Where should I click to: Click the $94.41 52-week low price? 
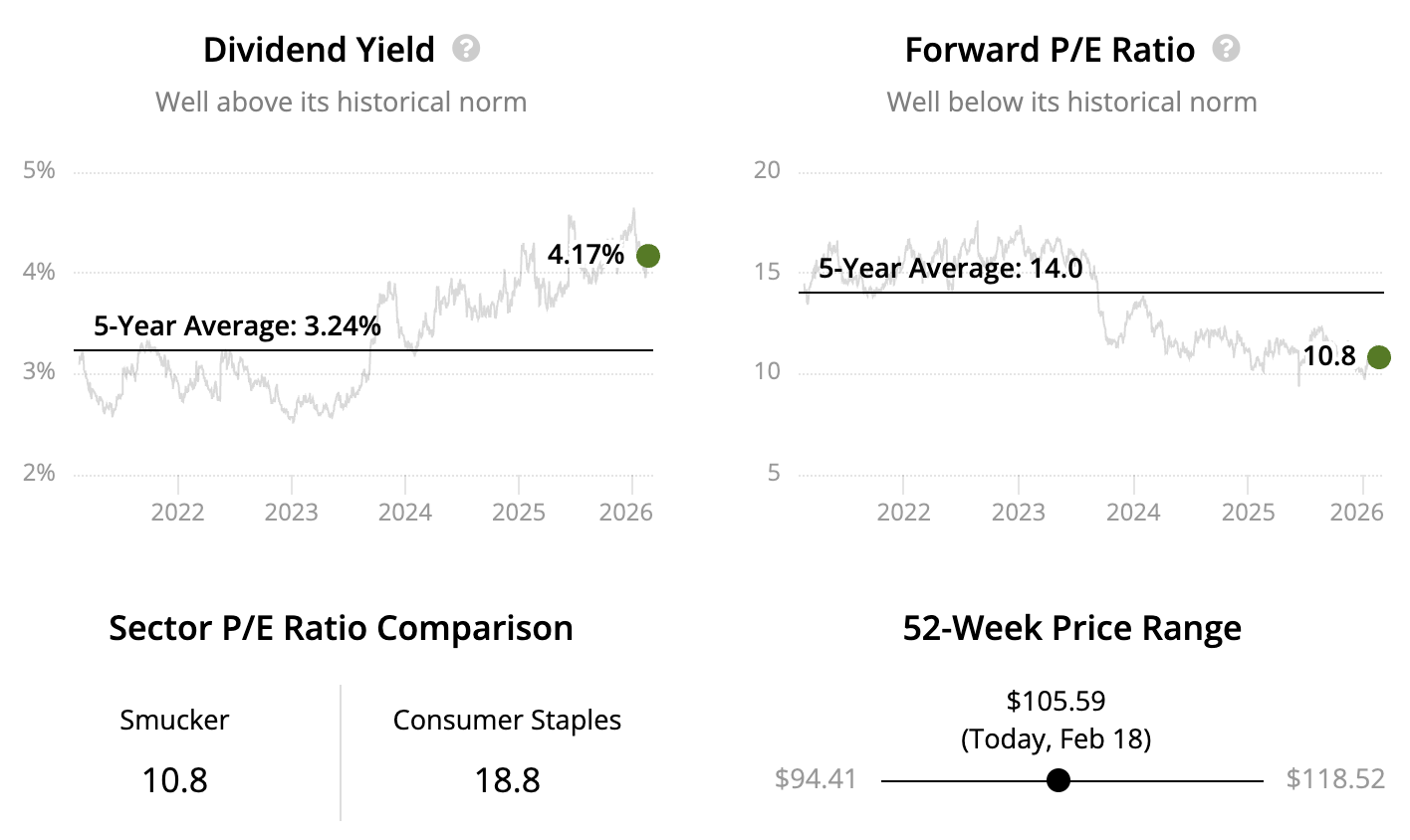816,779
